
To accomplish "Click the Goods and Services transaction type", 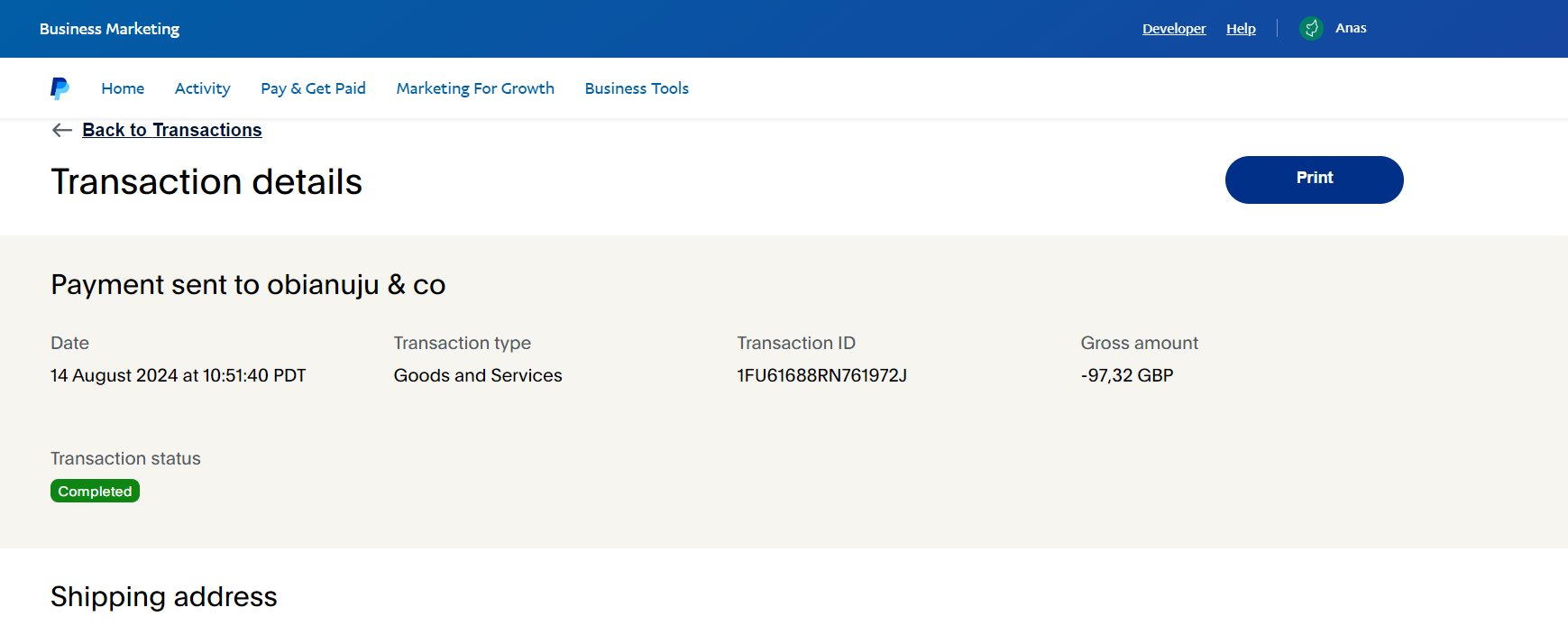I will 478,375.
